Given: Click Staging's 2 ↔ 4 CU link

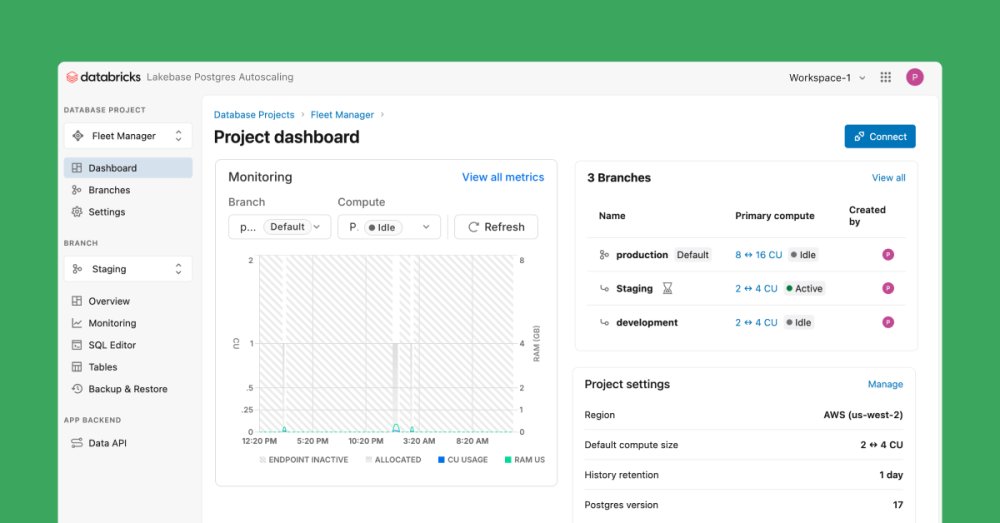Looking at the screenshot, I should (756, 288).
